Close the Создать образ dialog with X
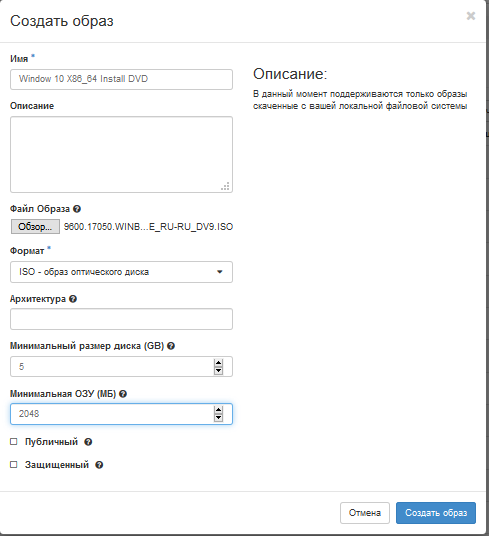This screenshot has height=536, width=489. point(471,16)
